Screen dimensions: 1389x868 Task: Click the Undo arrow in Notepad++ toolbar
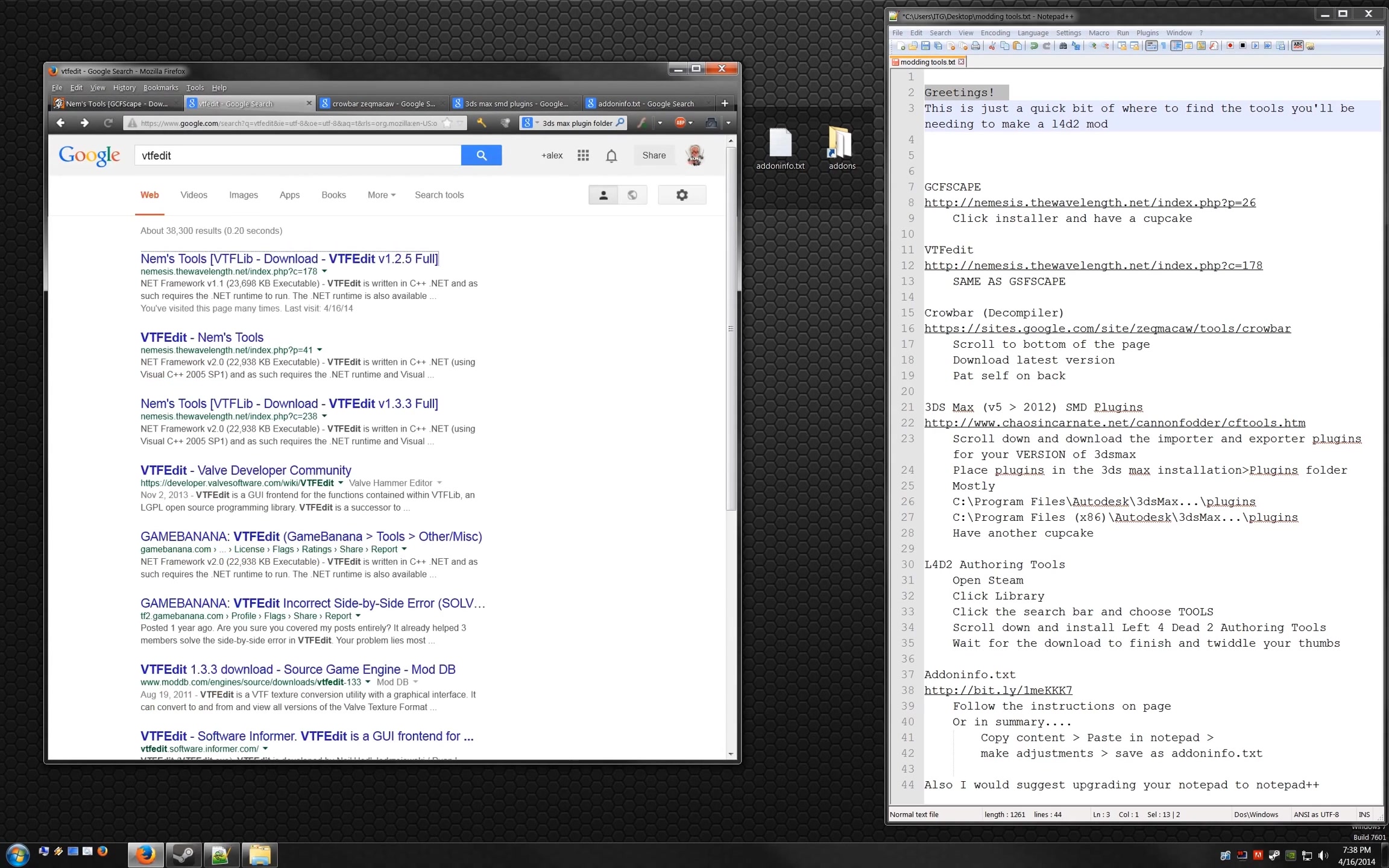(x=1034, y=46)
